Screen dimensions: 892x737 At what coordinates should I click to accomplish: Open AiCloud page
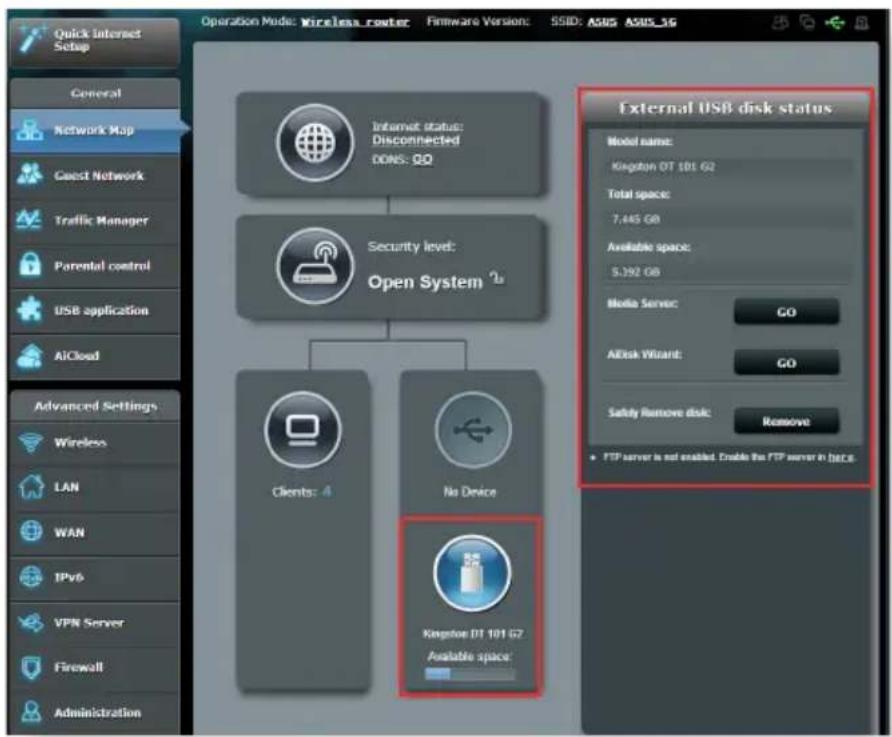pos(96,356)
